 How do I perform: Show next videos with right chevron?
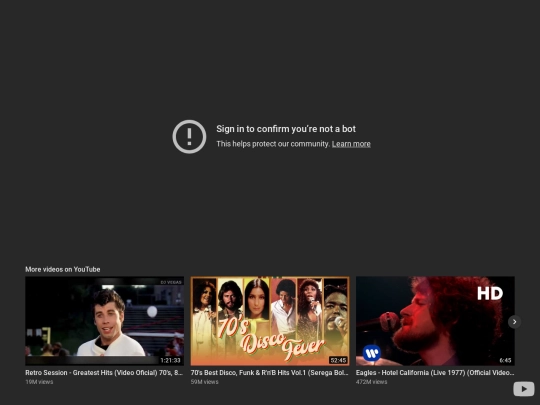click(515, 322)
